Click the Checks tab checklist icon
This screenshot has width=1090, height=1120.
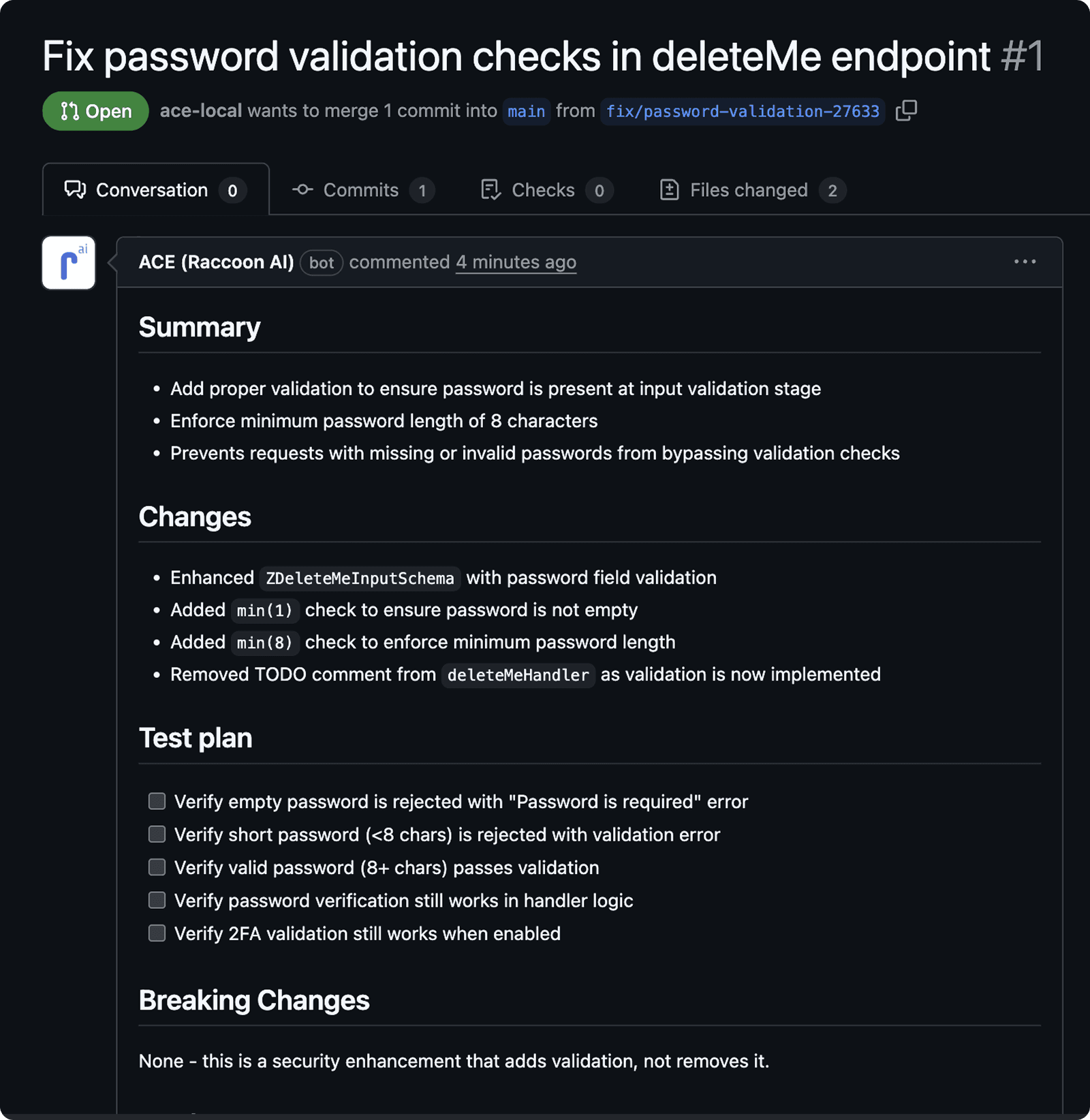pos(490,189)
